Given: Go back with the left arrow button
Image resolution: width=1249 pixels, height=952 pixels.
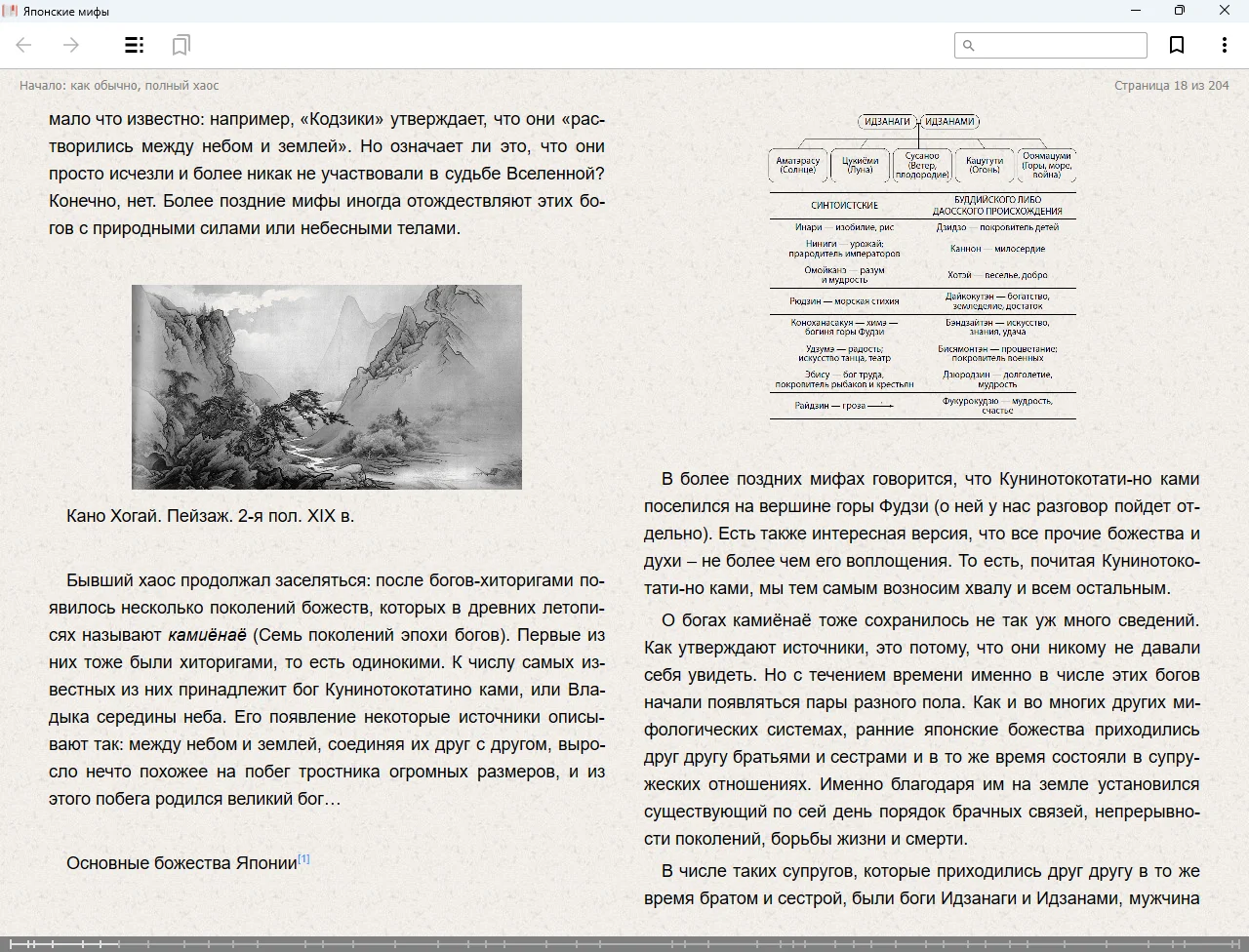Looking at the screenshot, I should coord(24,45).
